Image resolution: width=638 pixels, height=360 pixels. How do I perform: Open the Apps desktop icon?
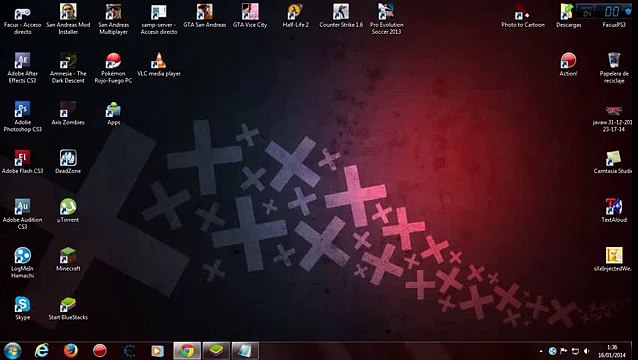pyautogui.click(x=114, y=114)
